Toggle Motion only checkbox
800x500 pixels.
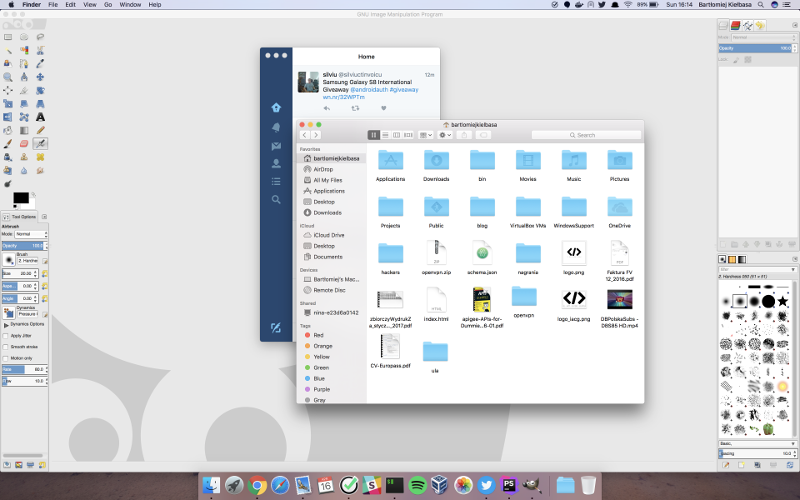pyautogui.click(x=6, y=358)
